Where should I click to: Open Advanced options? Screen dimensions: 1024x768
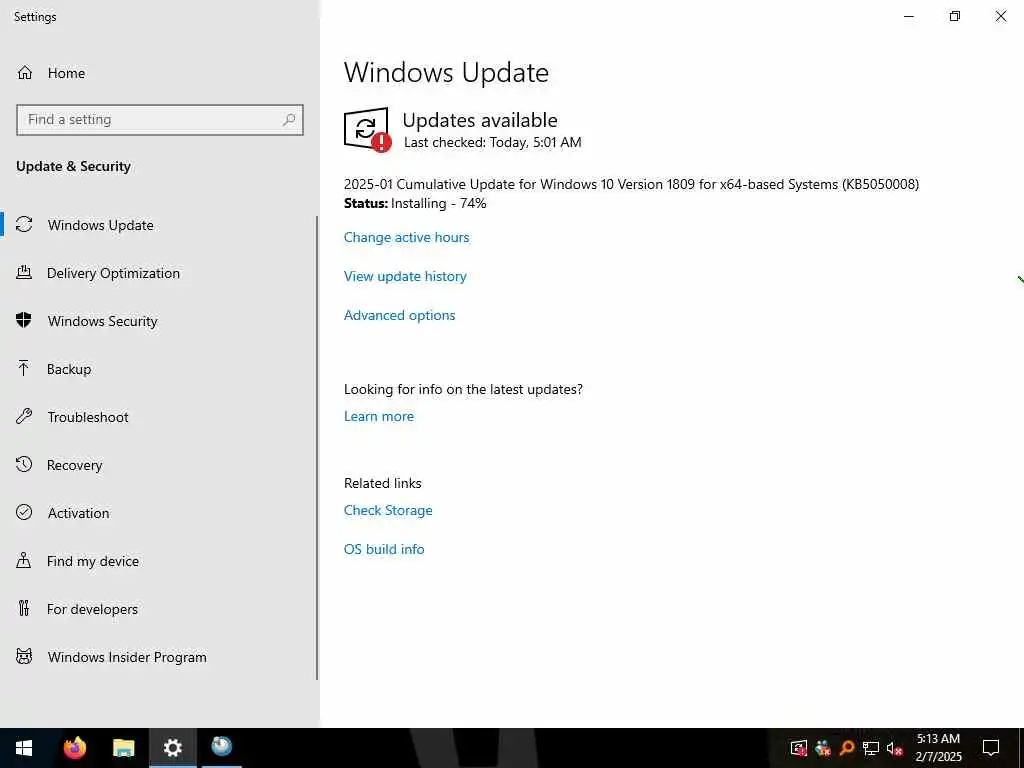click(x=399, y=315)
